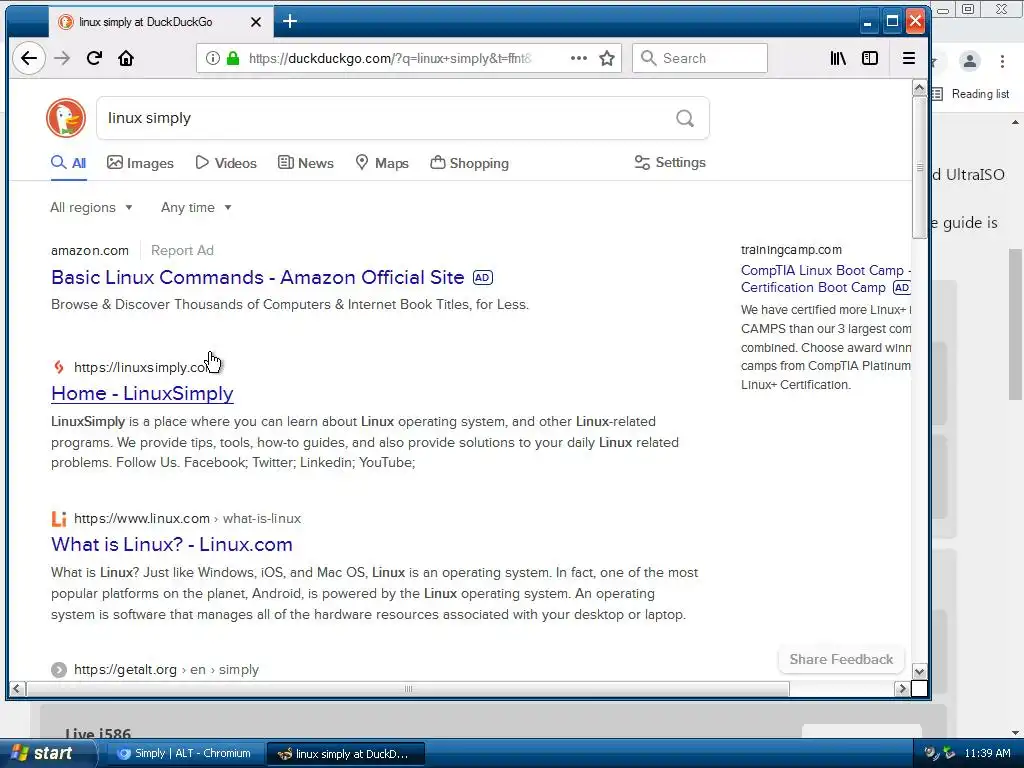The height and width of the screenshot is (768, 1024).
Task: Go back with the Firefox back arrow
Action: [29, 58]
